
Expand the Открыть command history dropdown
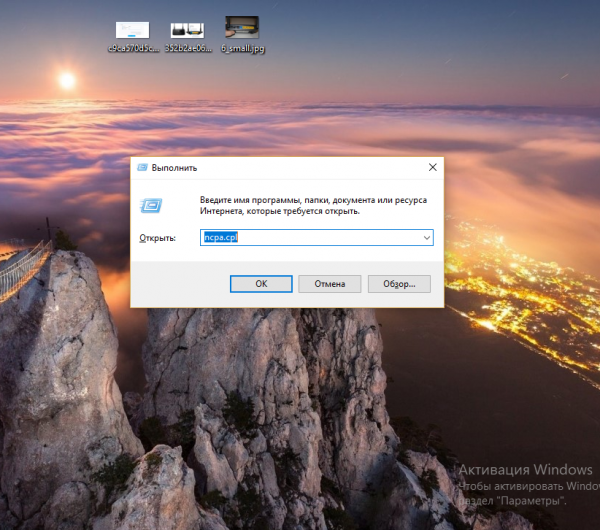(427, 238)
